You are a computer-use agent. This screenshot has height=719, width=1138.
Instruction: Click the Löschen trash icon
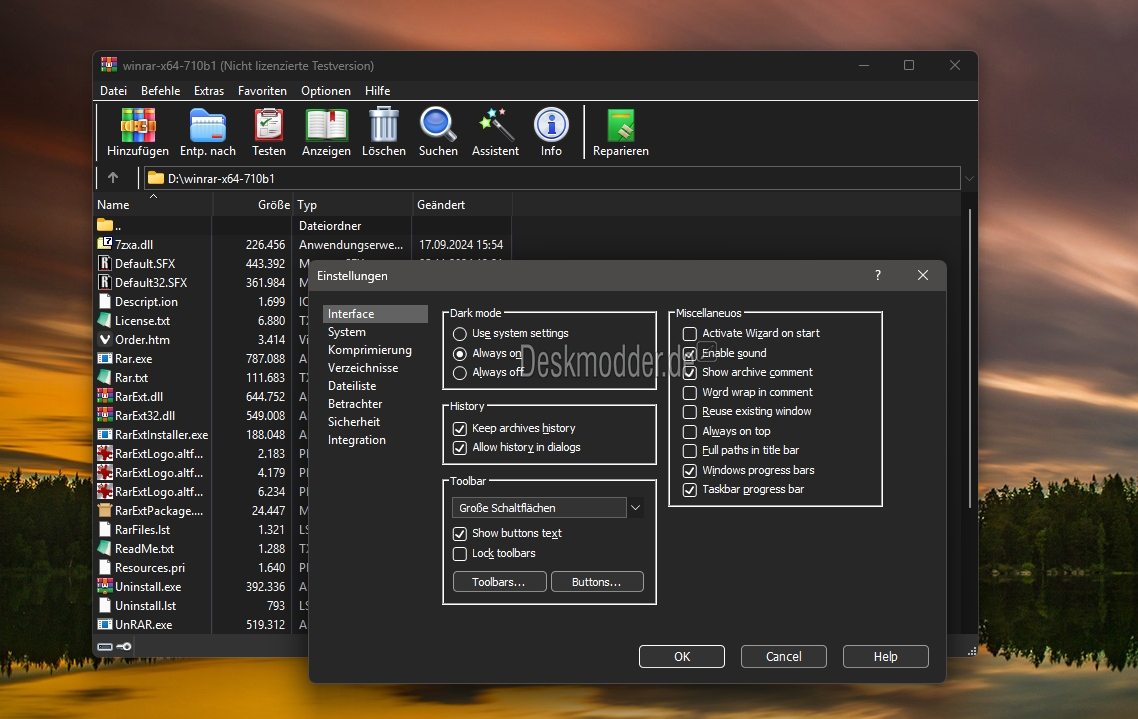pos(384,125)
